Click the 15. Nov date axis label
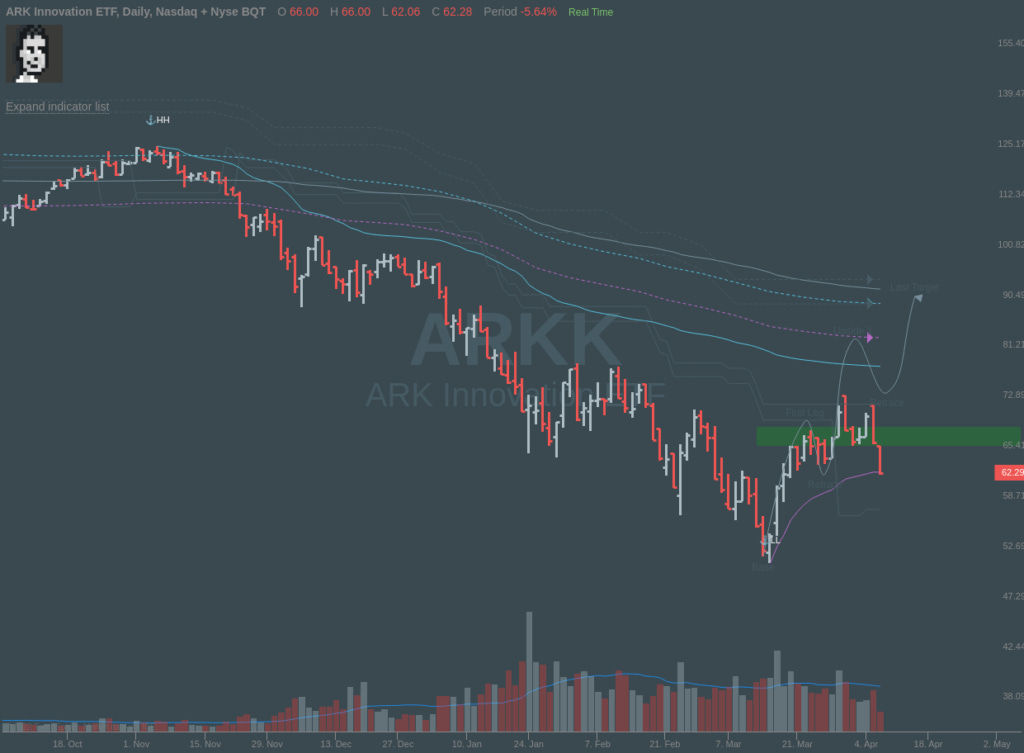 (205, 744)
